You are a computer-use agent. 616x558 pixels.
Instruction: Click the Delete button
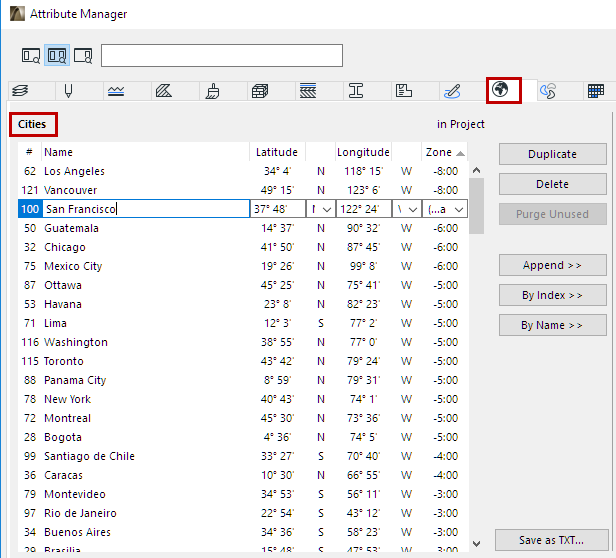tap(552, 184)
